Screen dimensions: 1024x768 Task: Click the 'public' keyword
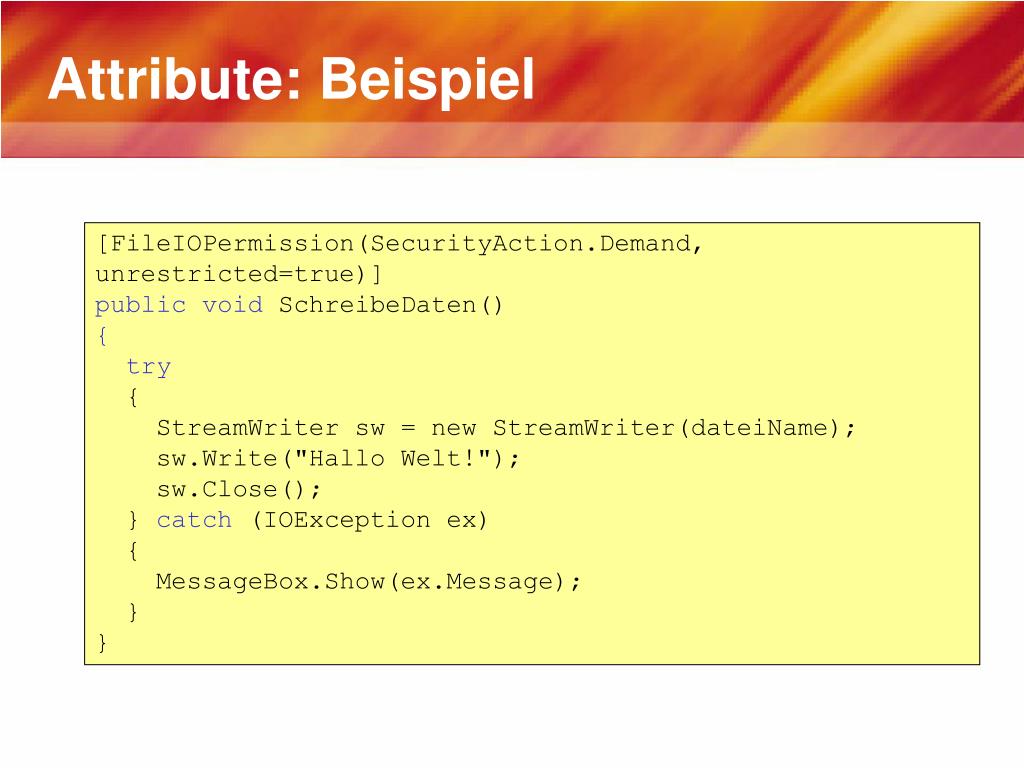pyautogui.click(x=140, y=306)
